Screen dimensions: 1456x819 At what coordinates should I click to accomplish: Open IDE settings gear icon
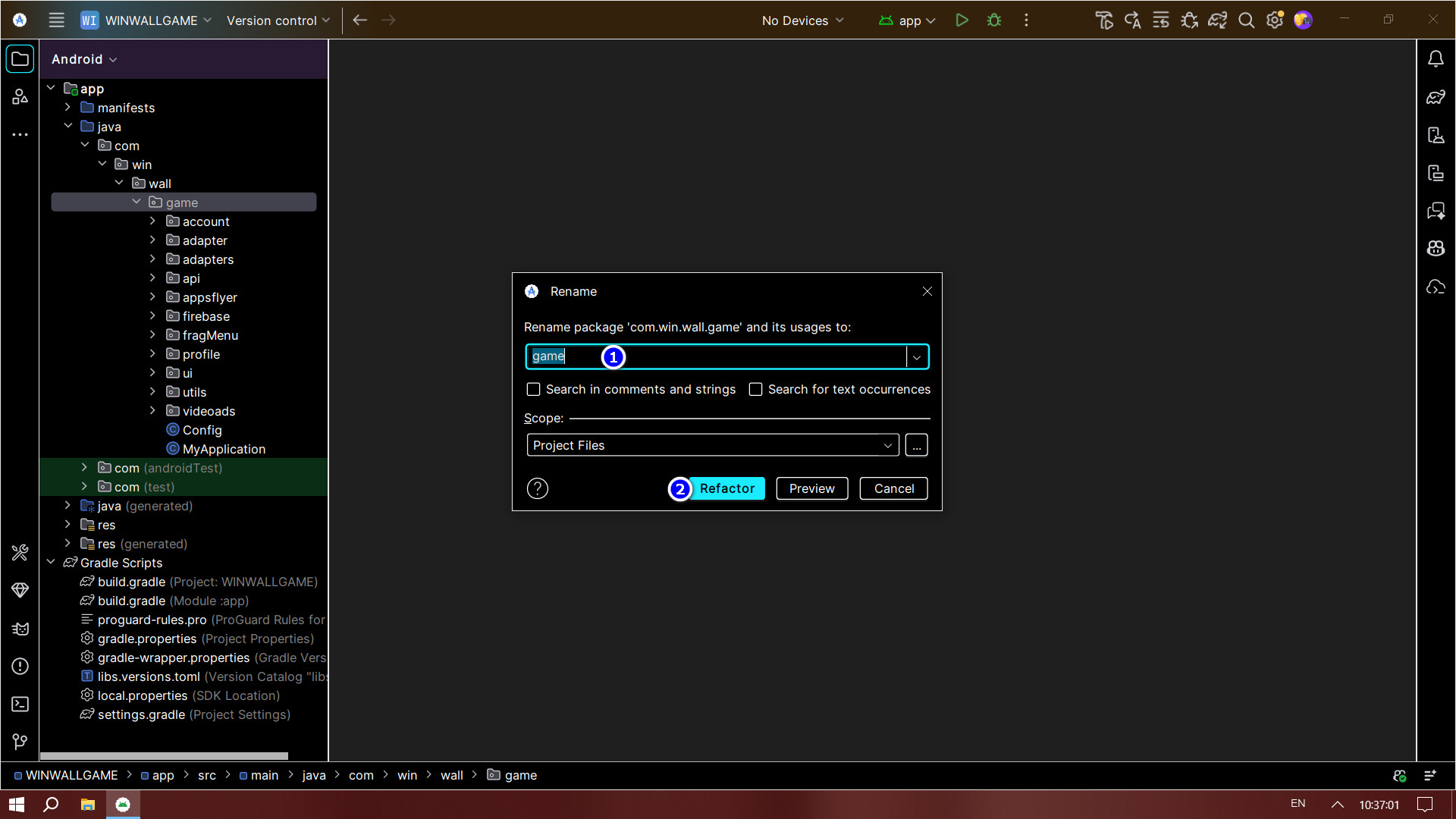(1274, 20)
